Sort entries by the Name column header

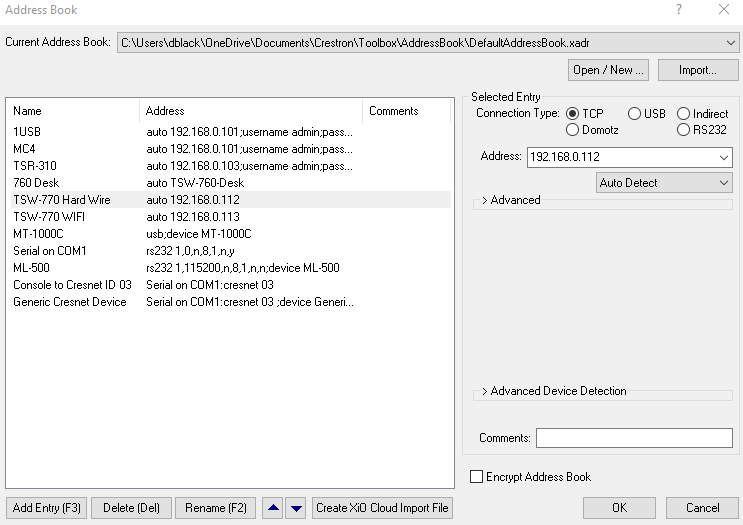72,111
